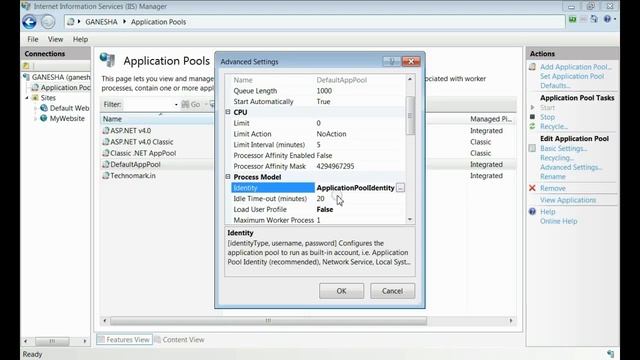The height and width of the screenshot is (360, 640).
Task: Select the Limit Action property row
Action: 318,134
